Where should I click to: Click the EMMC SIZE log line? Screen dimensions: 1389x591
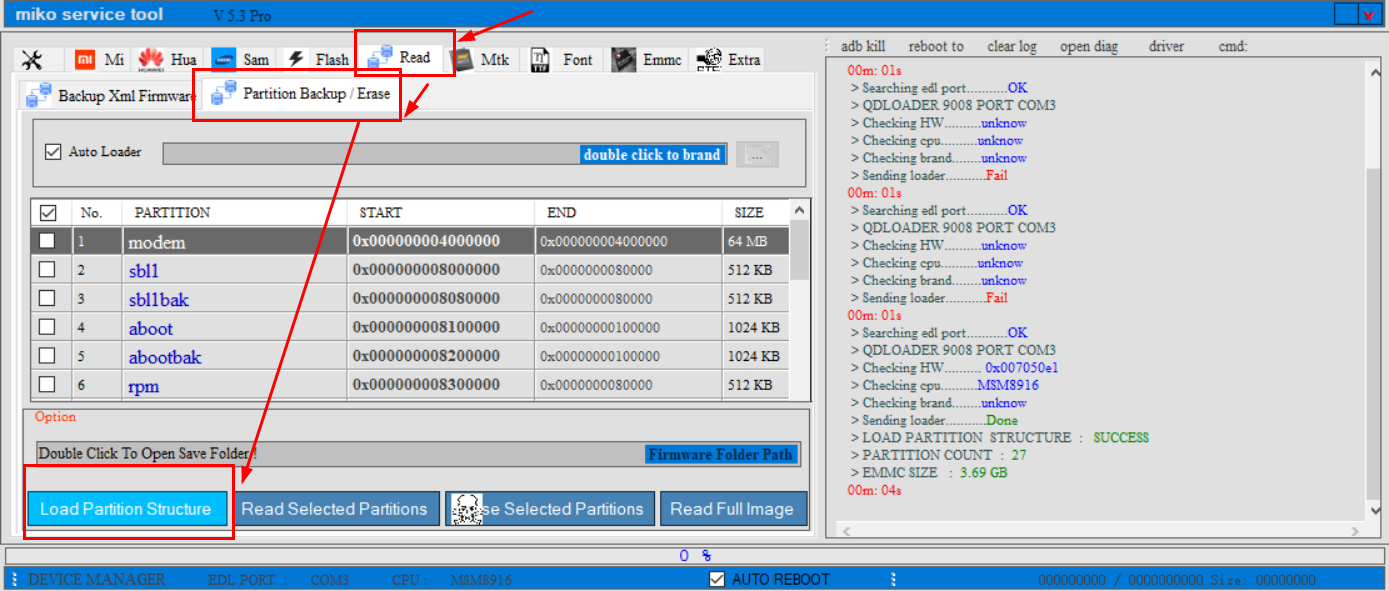pos(928,473)
